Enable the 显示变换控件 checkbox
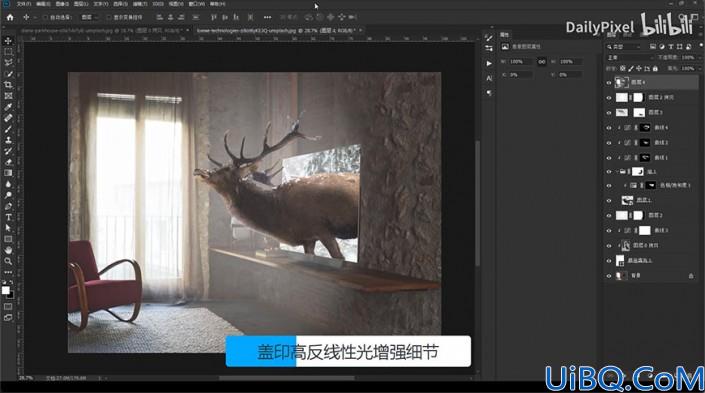This screenshot has height=393, width=705. pyautogui.click(x=108, y=17)
